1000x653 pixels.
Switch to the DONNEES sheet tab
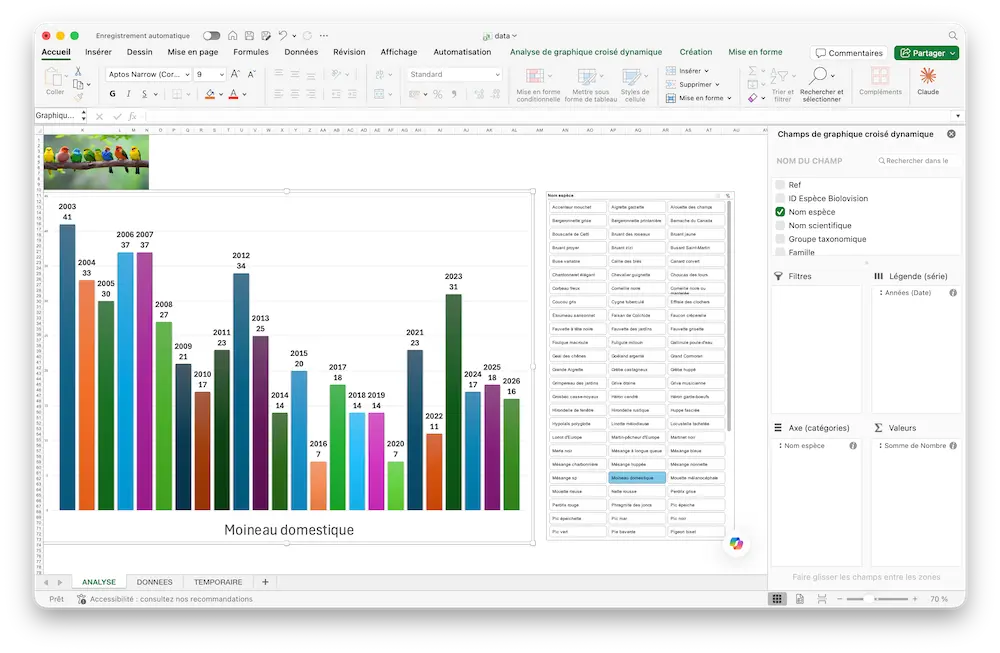click(154, 582)
